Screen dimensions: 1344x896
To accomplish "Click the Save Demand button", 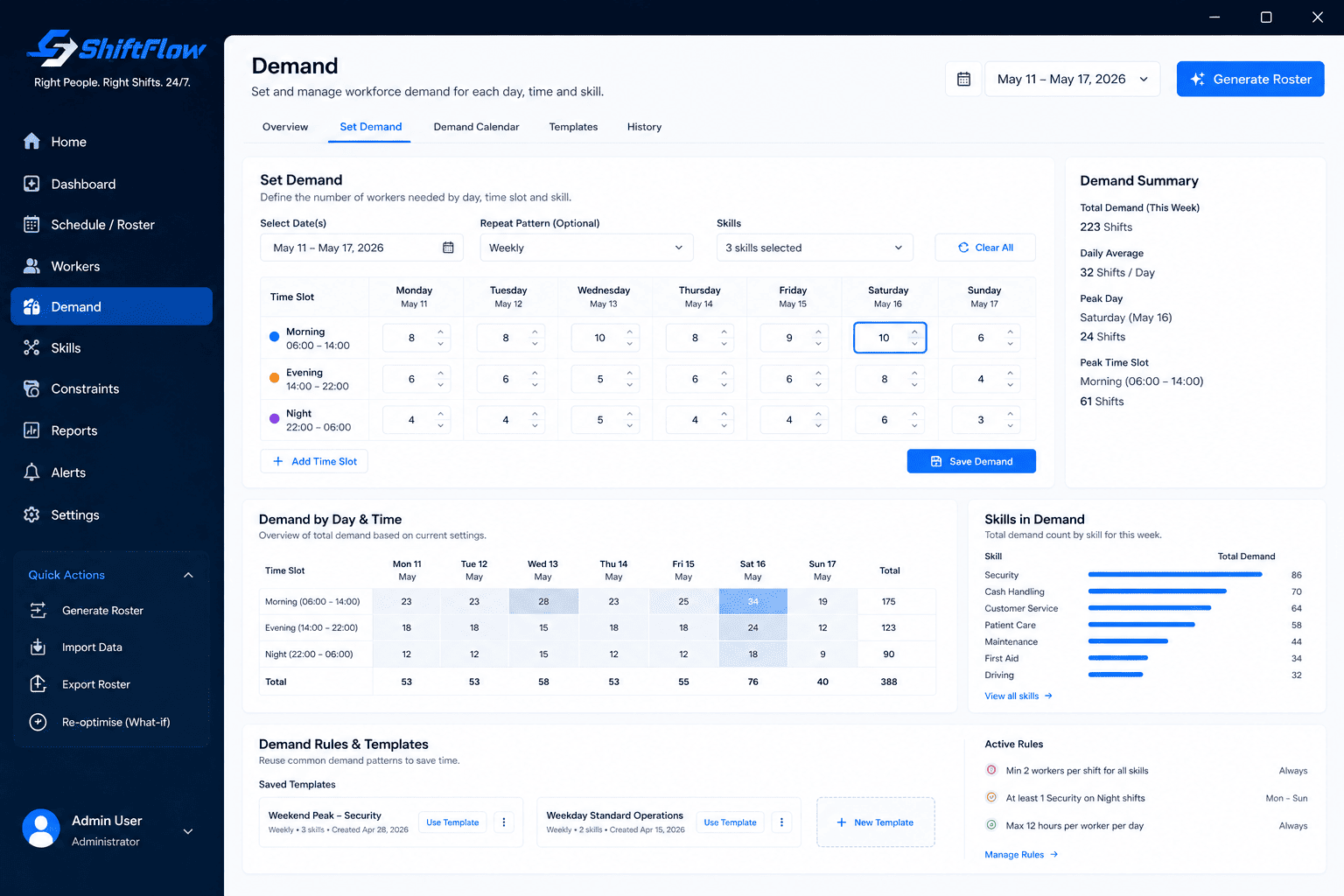I will (971, 461).
